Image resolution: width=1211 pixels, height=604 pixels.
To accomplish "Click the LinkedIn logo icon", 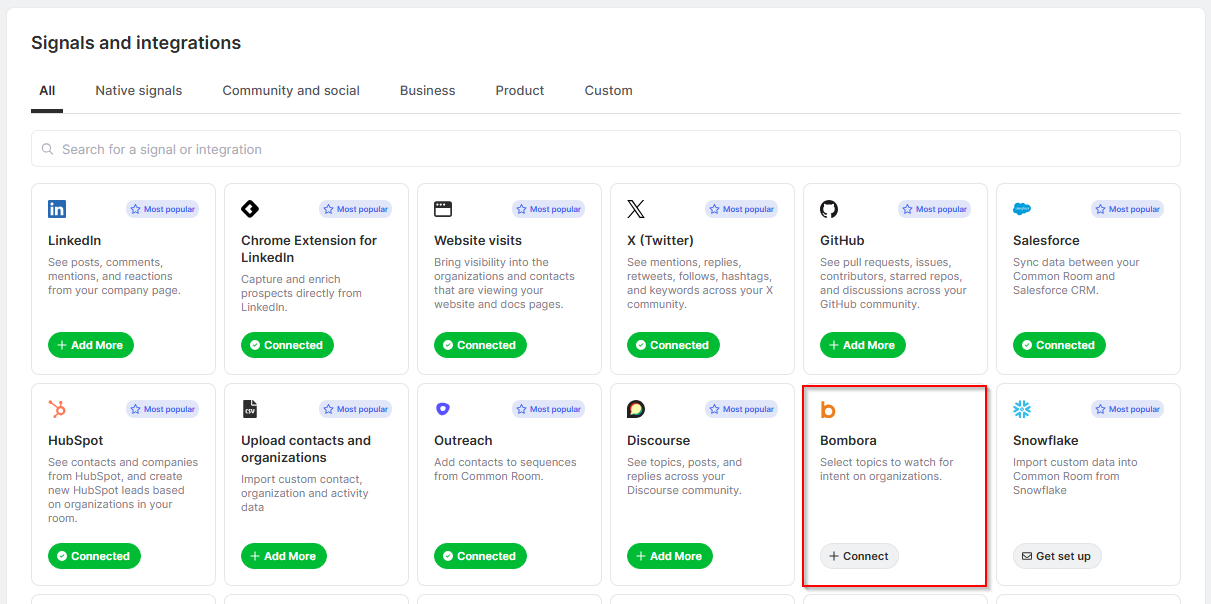I will 57,209.
